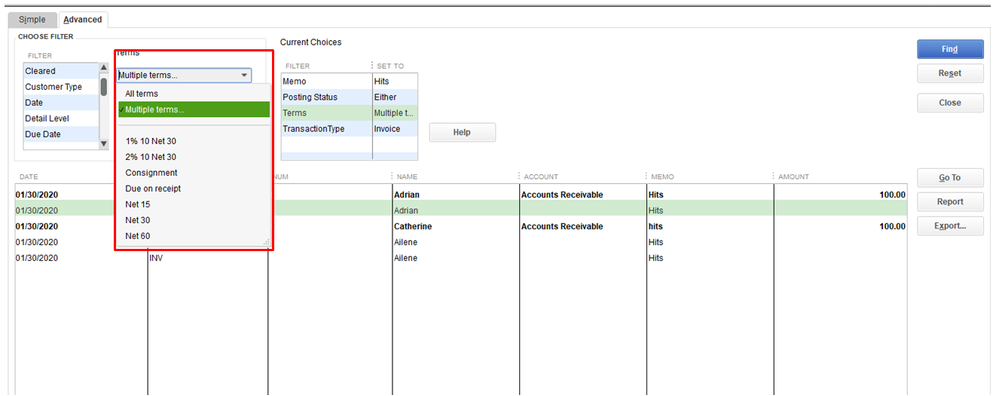This screenshot has width=999, height=396.
Task: Click the Export... button
Action: click(950, 226)
